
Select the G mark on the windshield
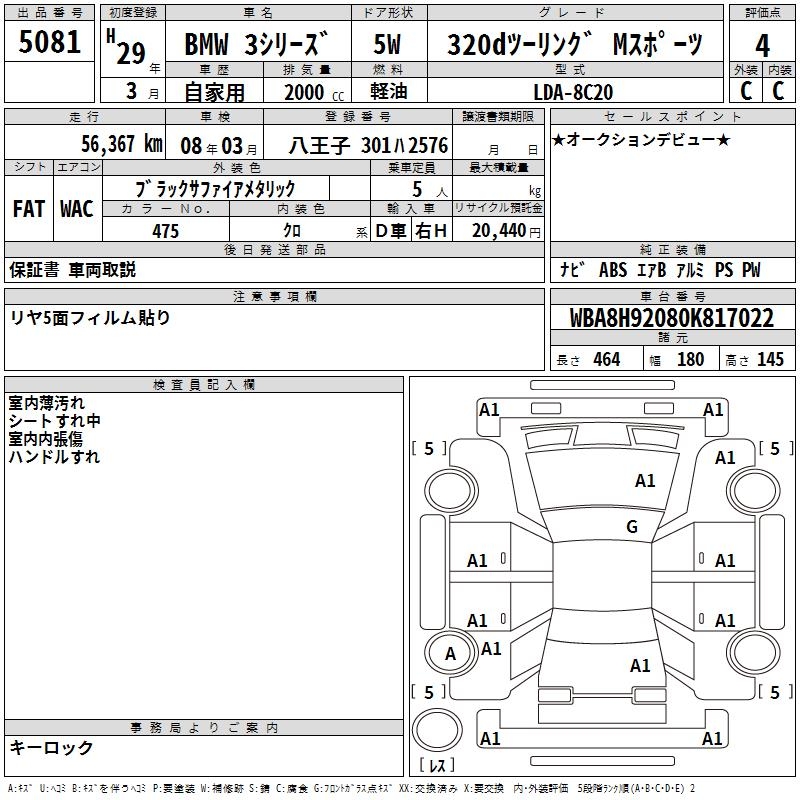[632, 527]
